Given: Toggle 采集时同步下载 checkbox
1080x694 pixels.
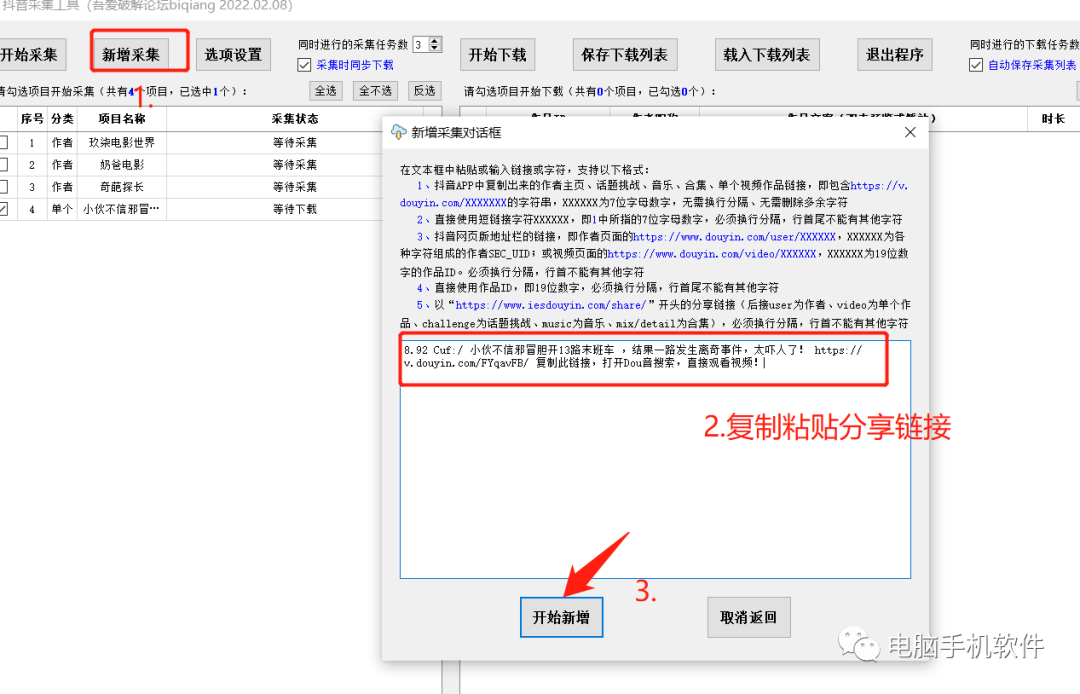Looking at the screenshot, I should point(304,65).
